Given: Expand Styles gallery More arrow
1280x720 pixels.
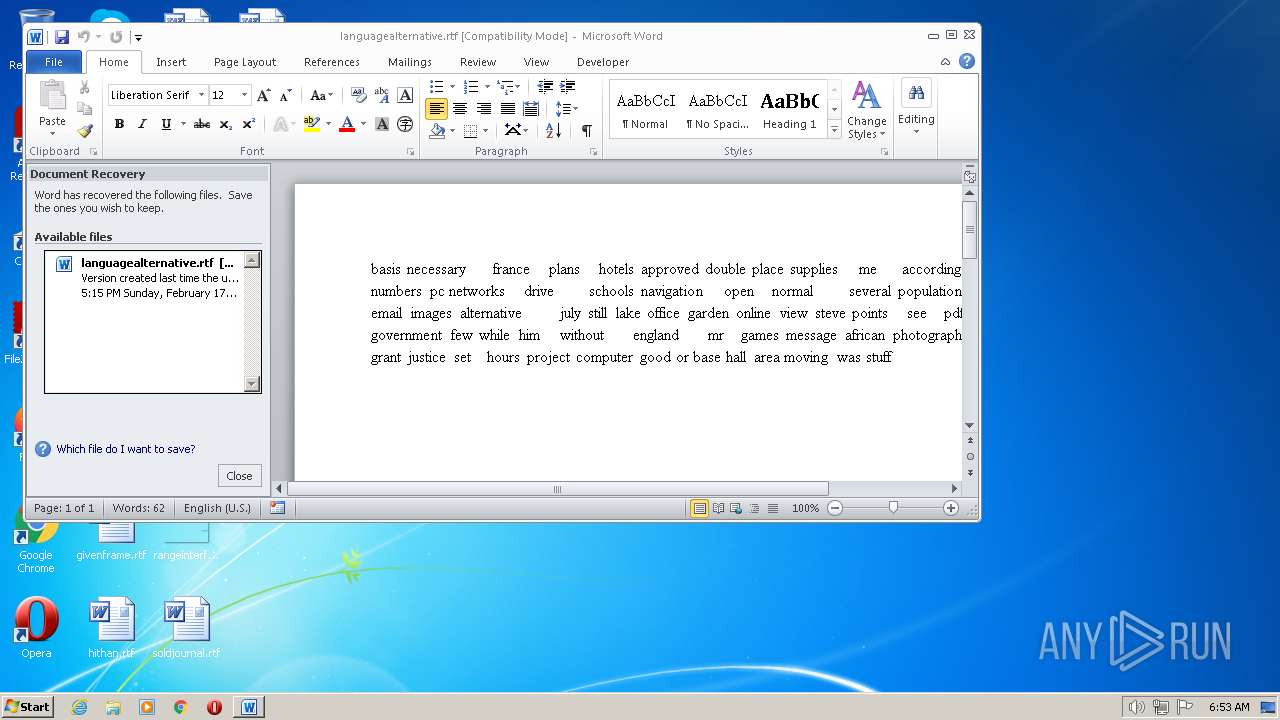Looking at the screenshot, I should (x=835, y=130).
